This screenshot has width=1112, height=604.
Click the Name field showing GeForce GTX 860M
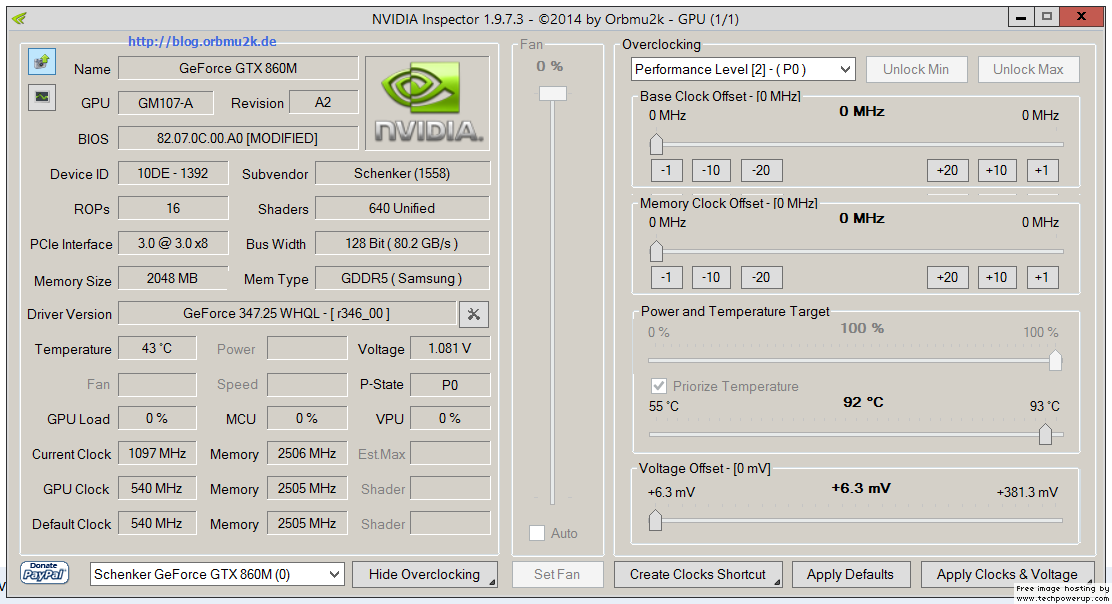point(238,68)
